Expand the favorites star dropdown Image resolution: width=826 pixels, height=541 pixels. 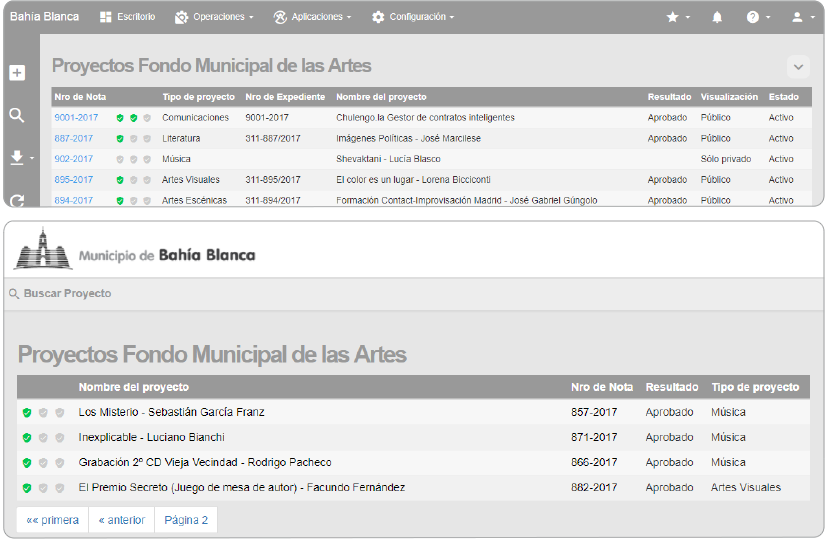point(678,17)
